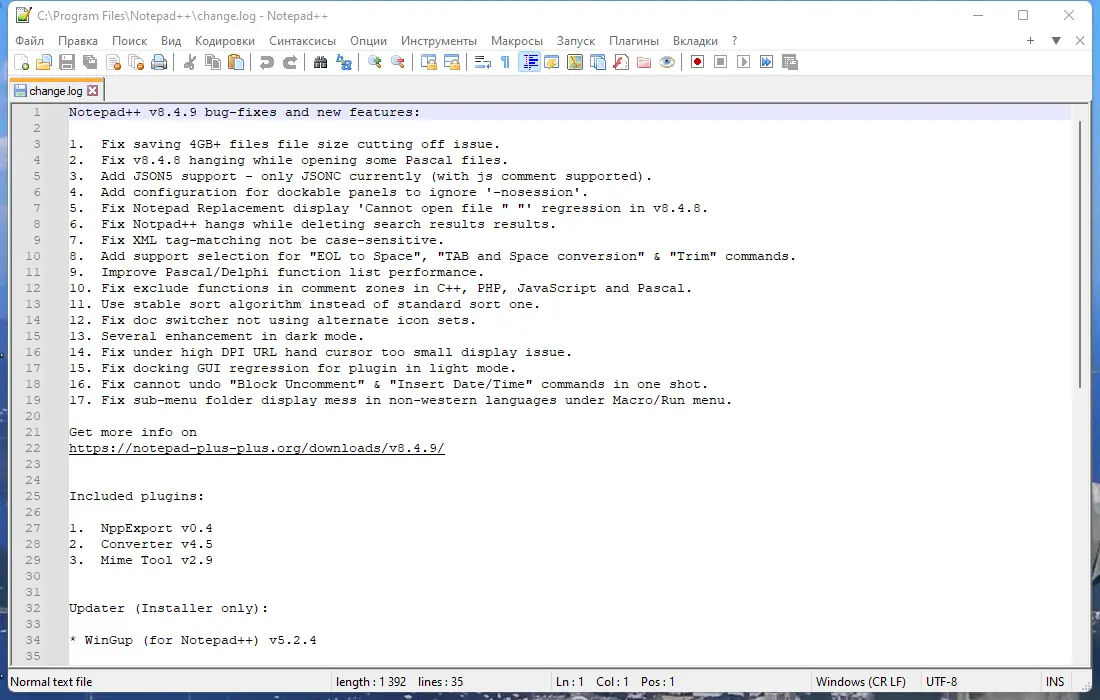Toggle word wrap toolbar button
The image size is (1100, 700).
pos(483,62)
